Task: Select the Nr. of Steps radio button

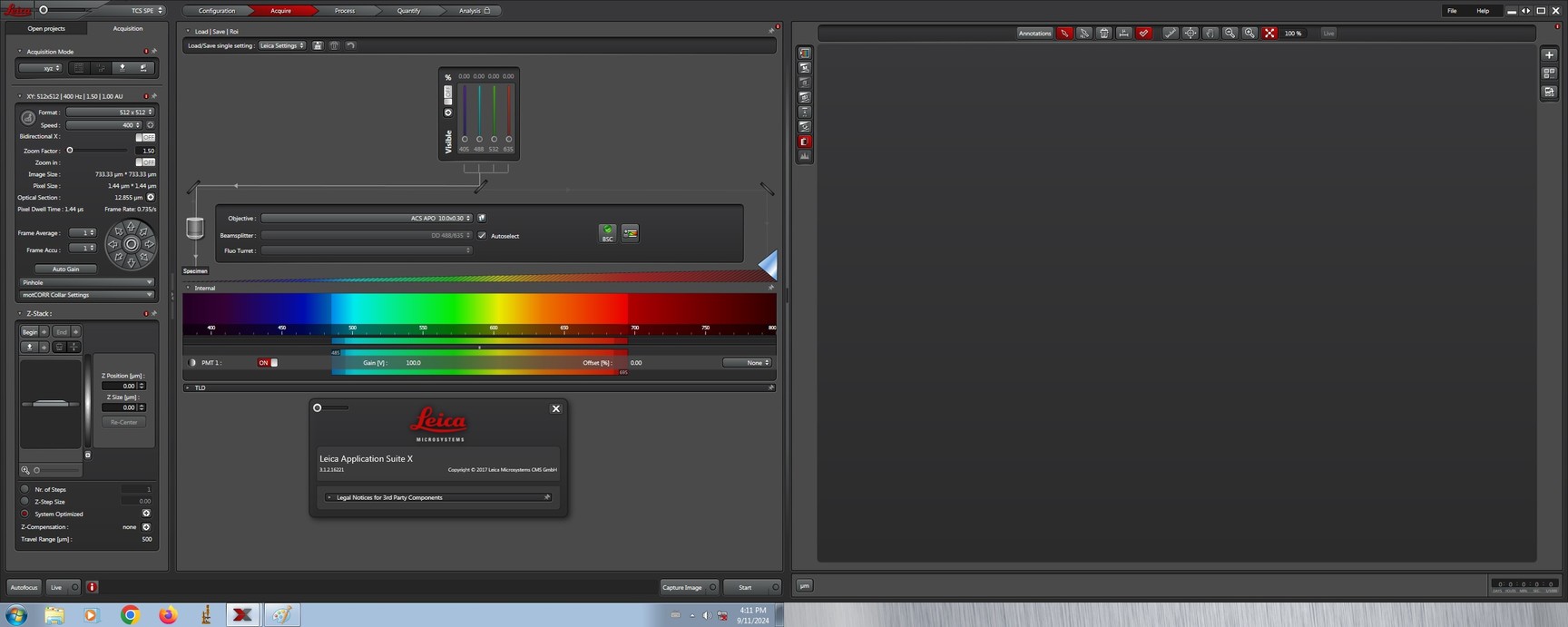Action: (24, 489)
